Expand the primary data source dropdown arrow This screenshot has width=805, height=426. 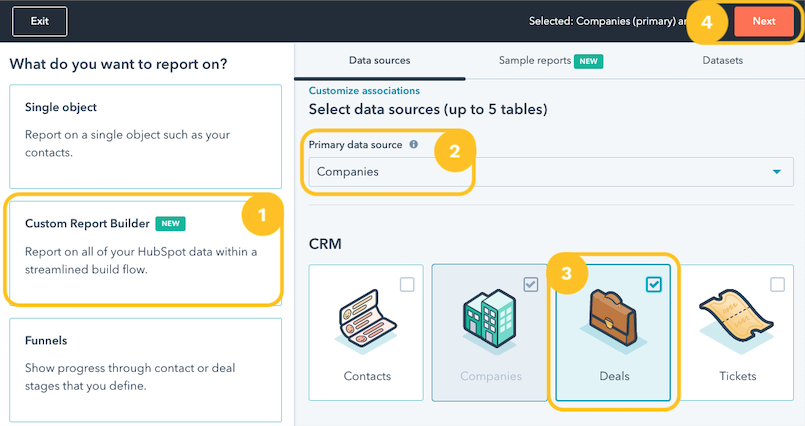pyautogui.click(x=776, y=172)
